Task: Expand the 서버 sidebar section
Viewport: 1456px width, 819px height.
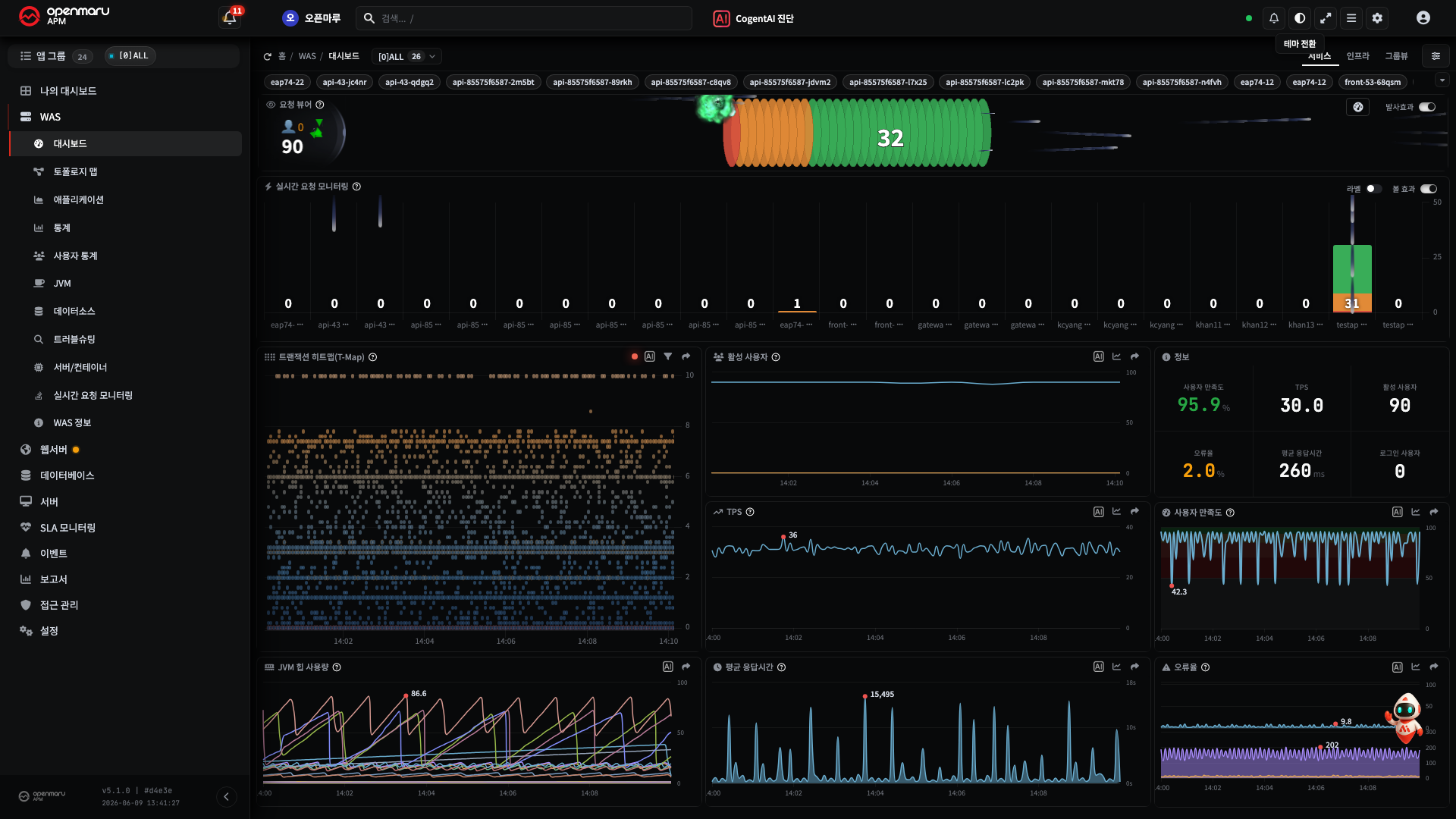Action: pos(49,502)
